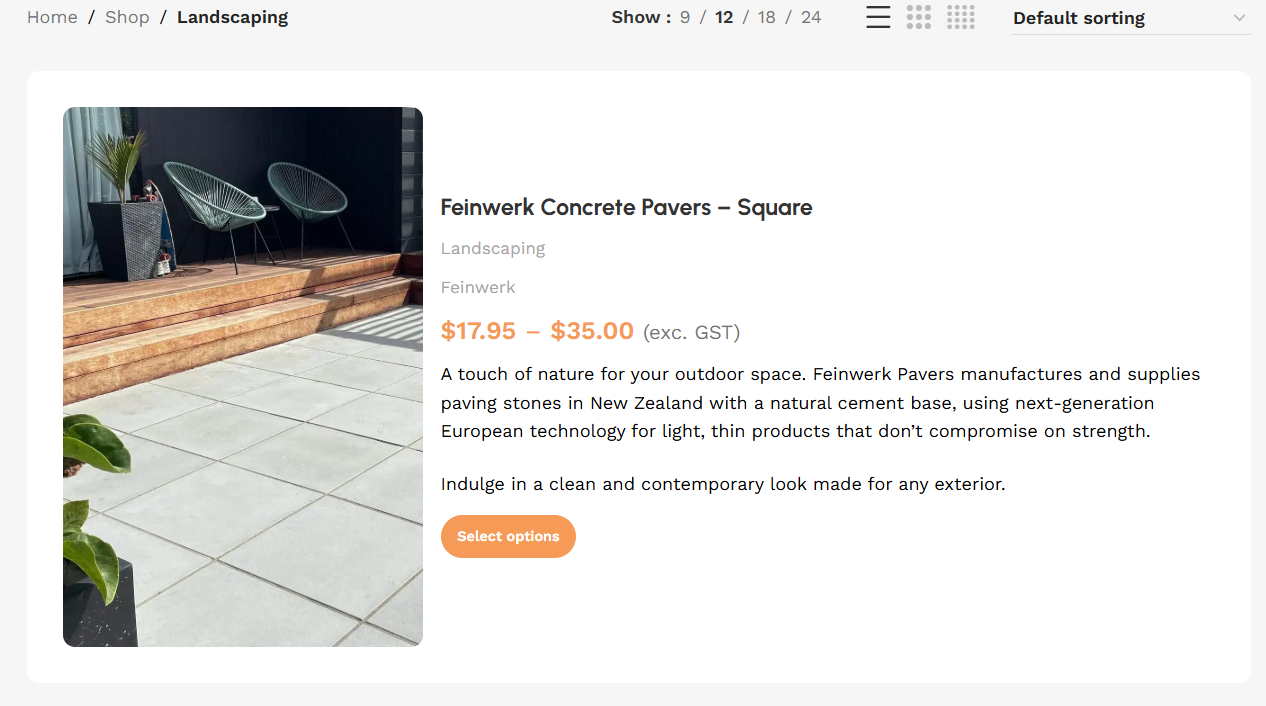Image resolution: width=1266 pixels, height=706 pixels.
Task: Select the three-column grid view icon
Action: 919,17
